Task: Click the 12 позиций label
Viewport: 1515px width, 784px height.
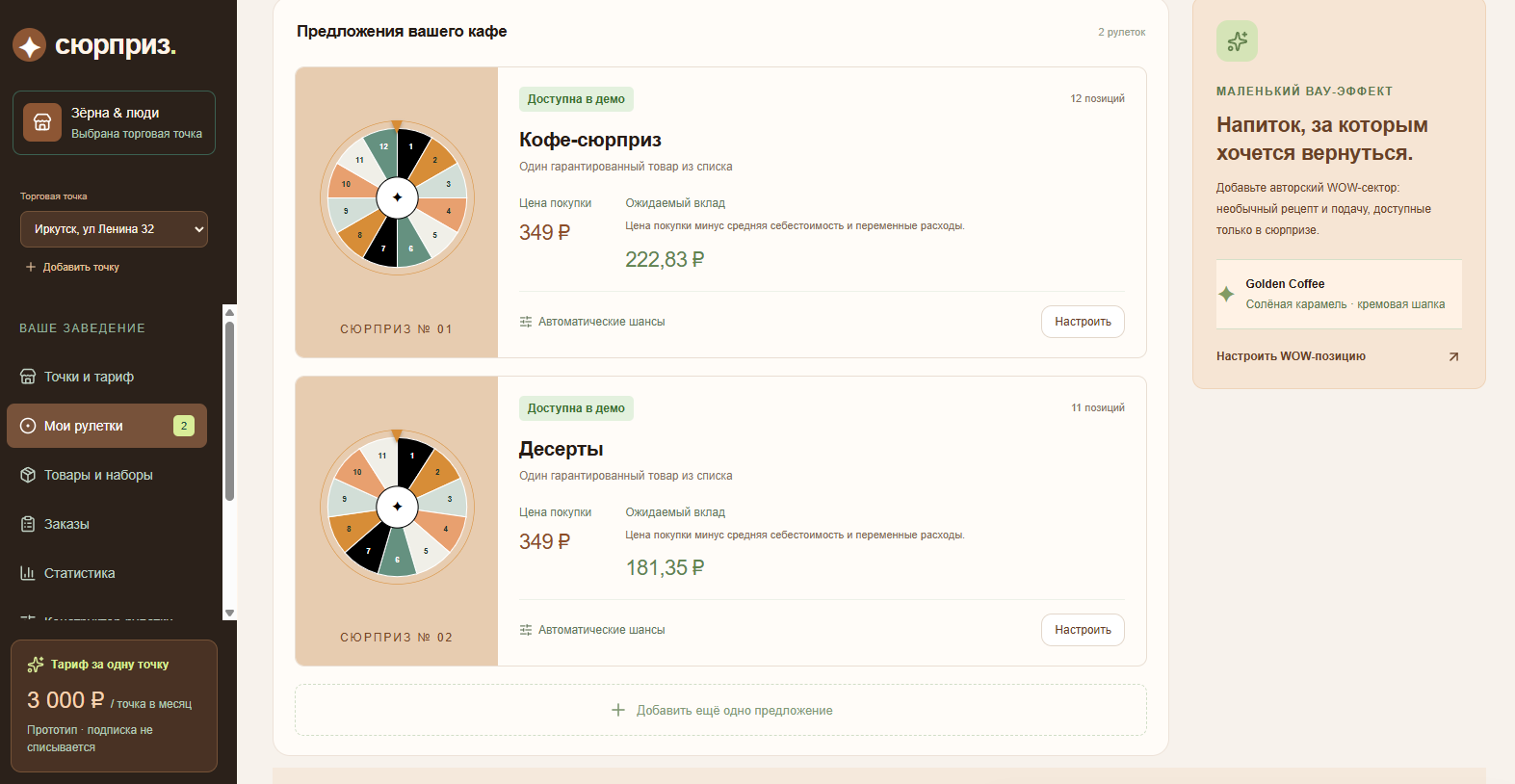Action: pyautogui.click(x=1098, y=98)
